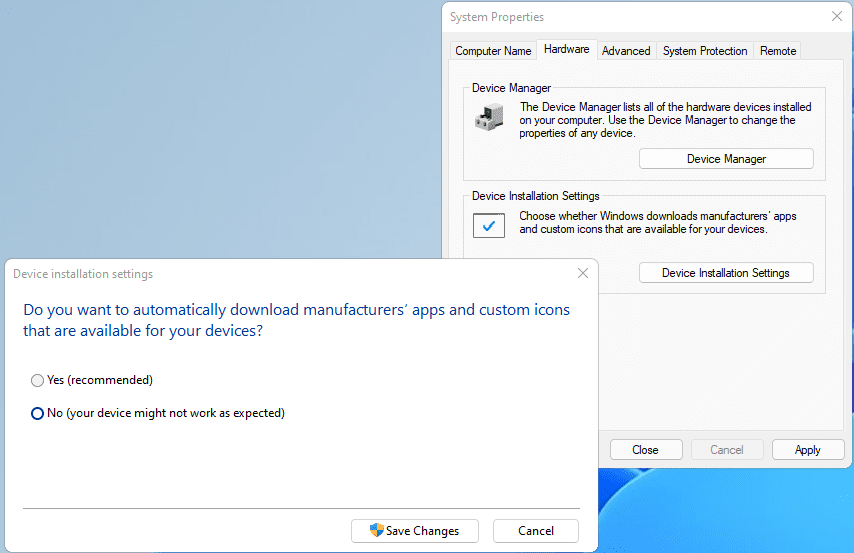The width and height of the screenshot is (854, 553).
Task: Go to the Remote tab
Action: click(778, 51)
